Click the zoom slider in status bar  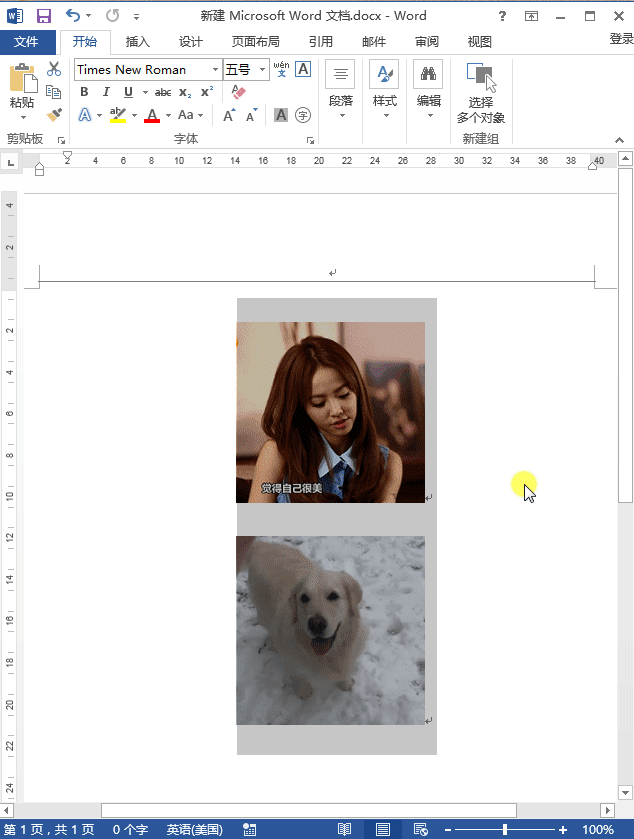point(505,830)
